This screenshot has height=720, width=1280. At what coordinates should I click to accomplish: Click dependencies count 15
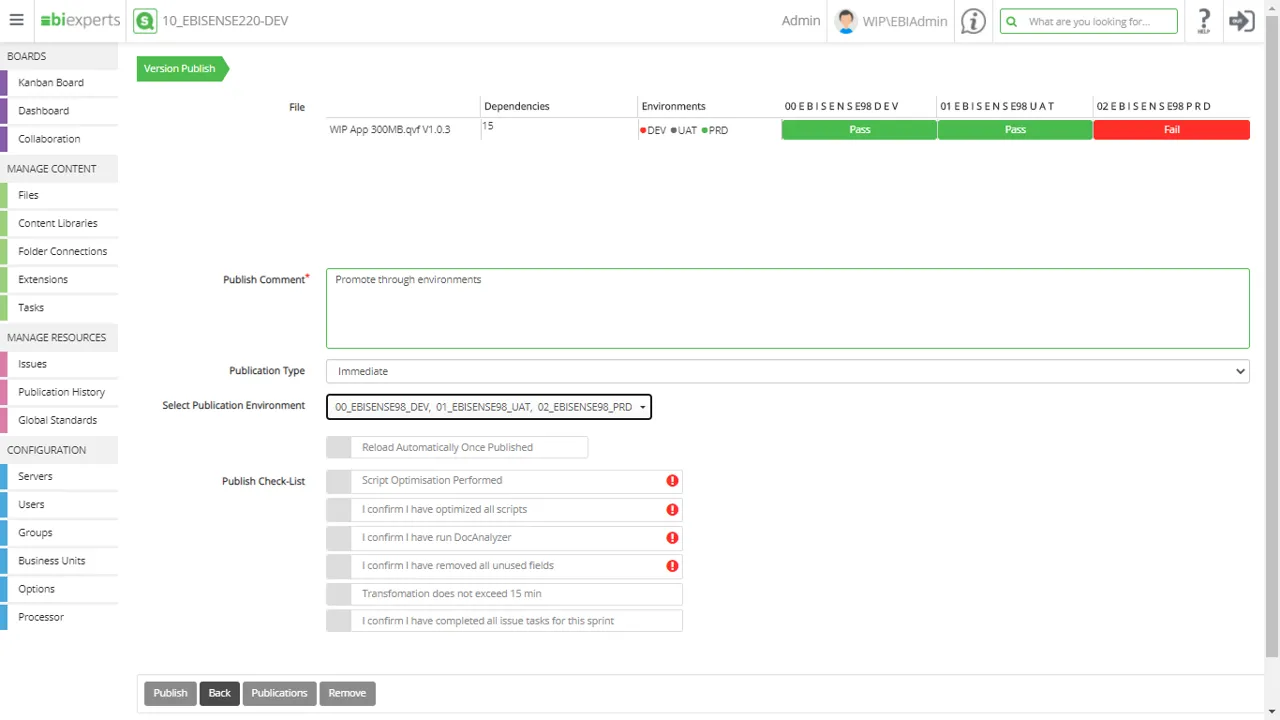488,126
